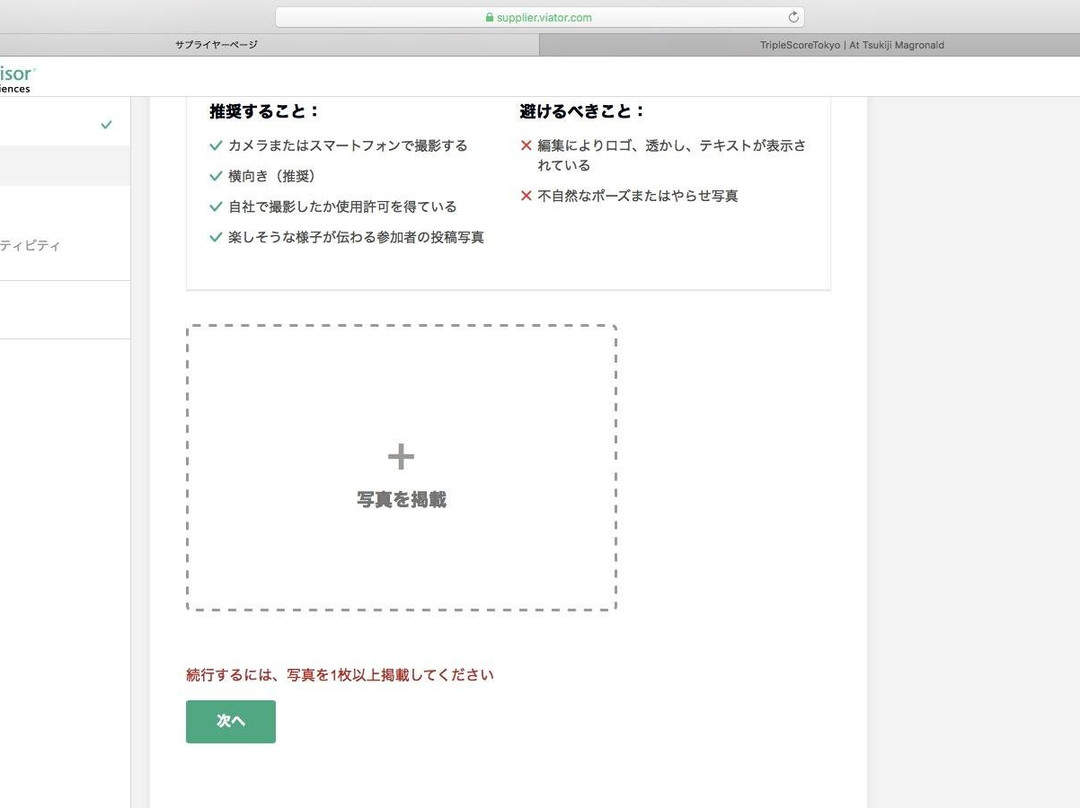Click the checkmark before 自社で撮影したか使用許可を得ている
This screenshot has width=1080, height=808.
click(x=216, y=207)
